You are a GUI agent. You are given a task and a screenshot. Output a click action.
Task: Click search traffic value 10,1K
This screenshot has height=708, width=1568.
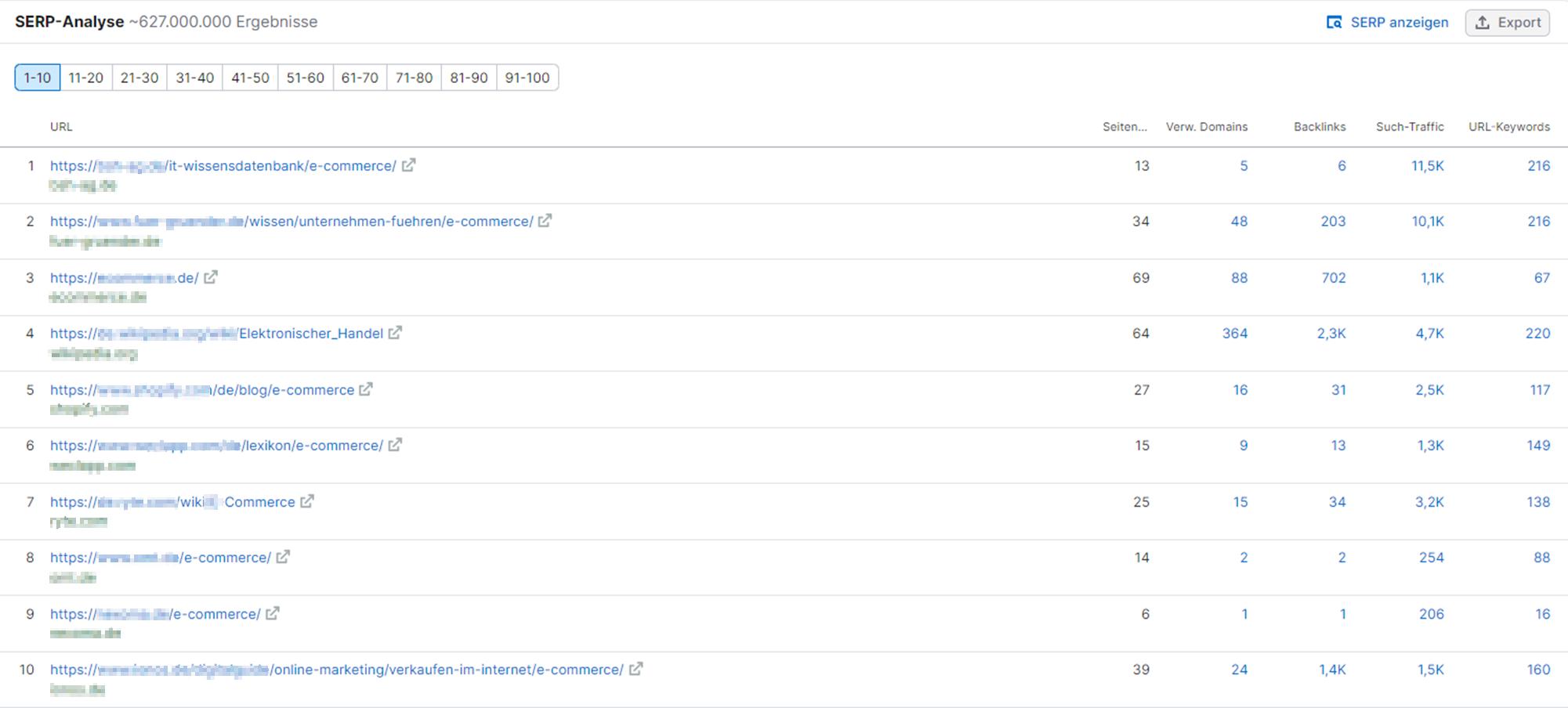coord(1428,221)
